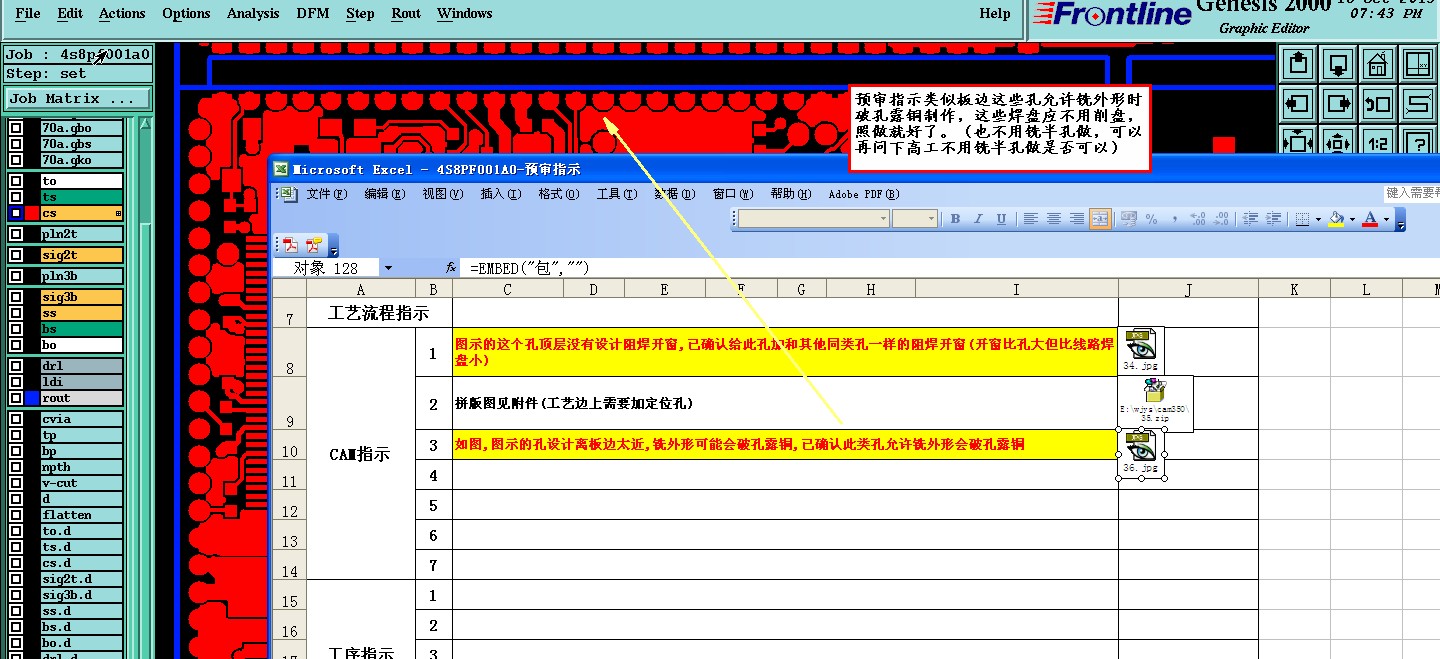The image size is (1440, 659).
Task: Click the Job Matrix button
Action: [x=77, y=99]
